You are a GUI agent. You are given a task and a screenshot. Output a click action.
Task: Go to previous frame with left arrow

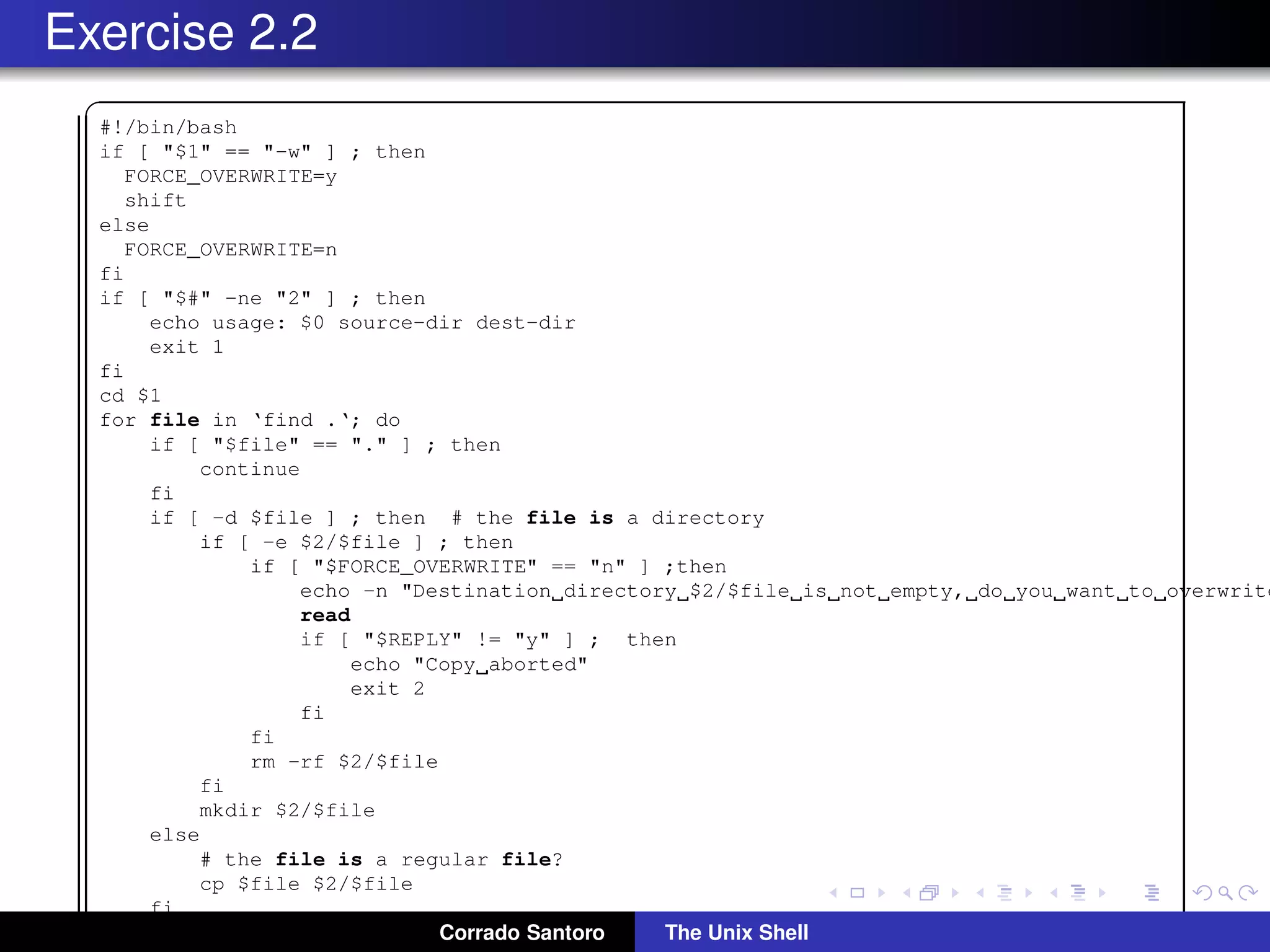coord(907,893)
